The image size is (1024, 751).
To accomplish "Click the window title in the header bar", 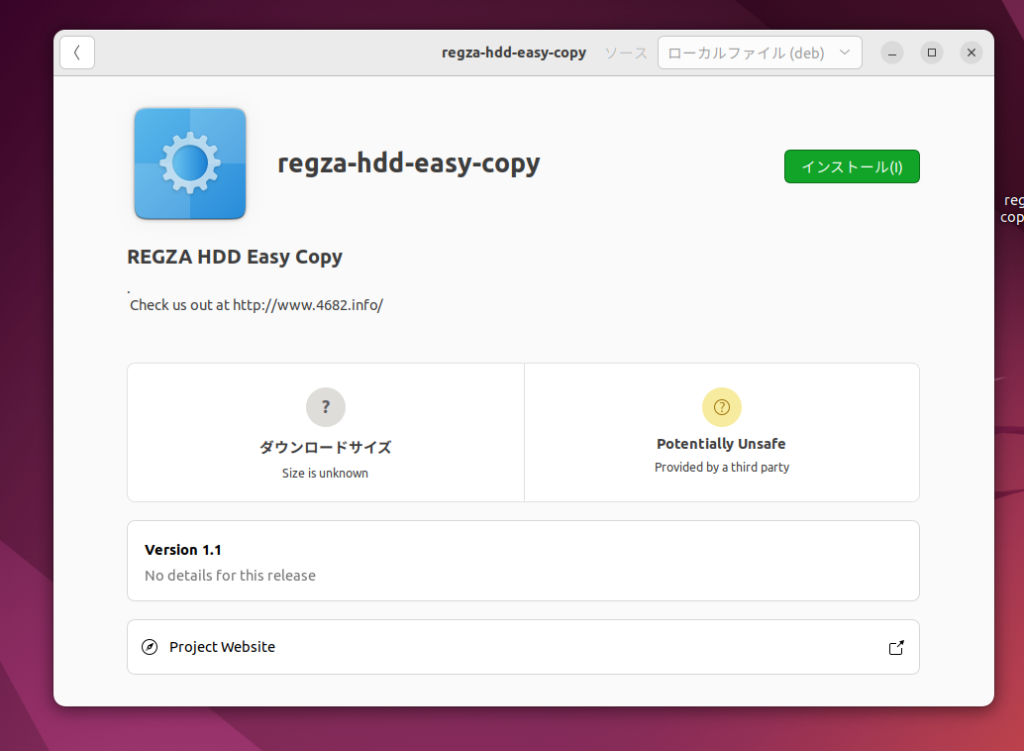I will (513, 53).
